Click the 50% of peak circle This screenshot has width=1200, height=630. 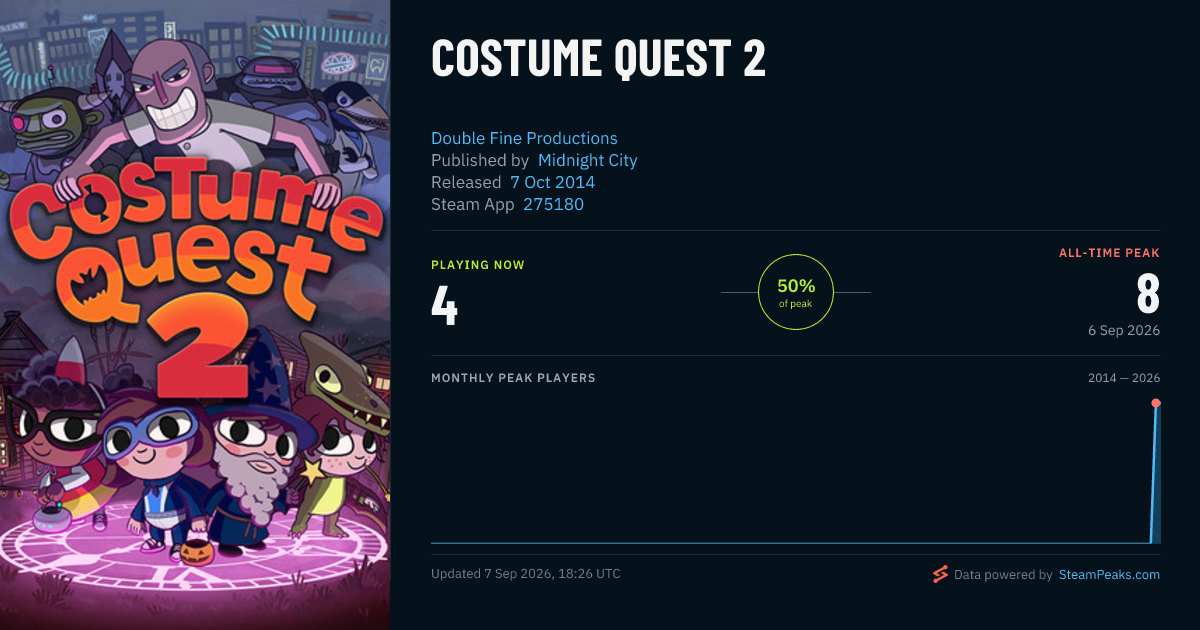(x=796, y=292)
